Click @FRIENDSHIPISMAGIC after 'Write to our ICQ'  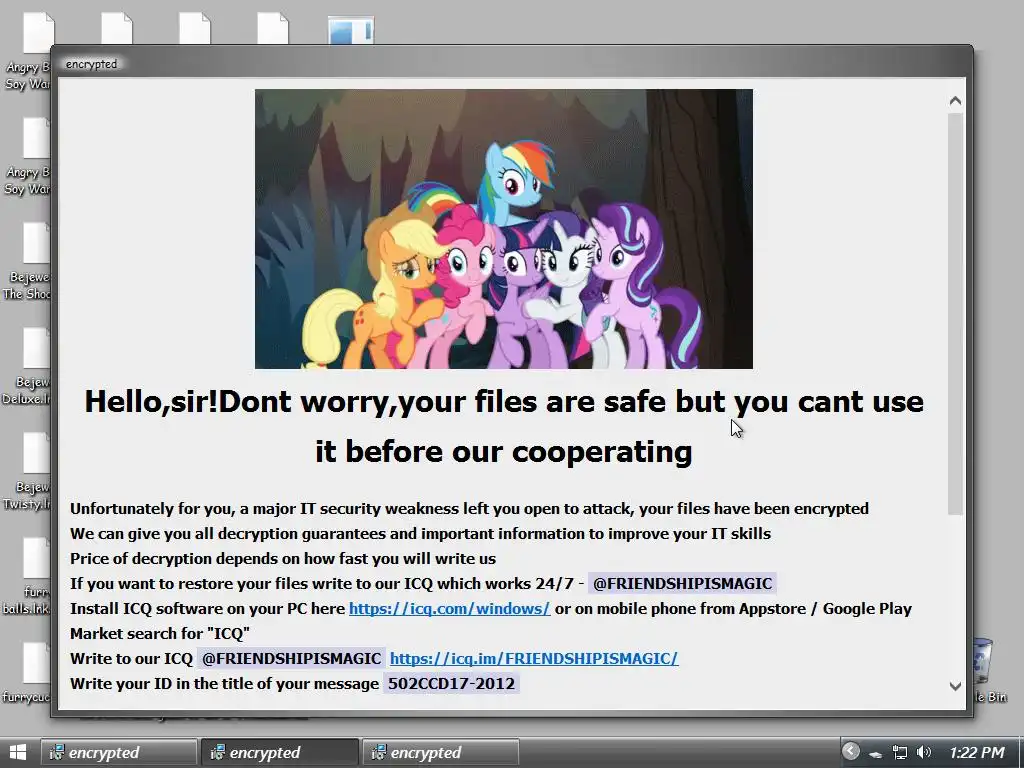(291, 658)
